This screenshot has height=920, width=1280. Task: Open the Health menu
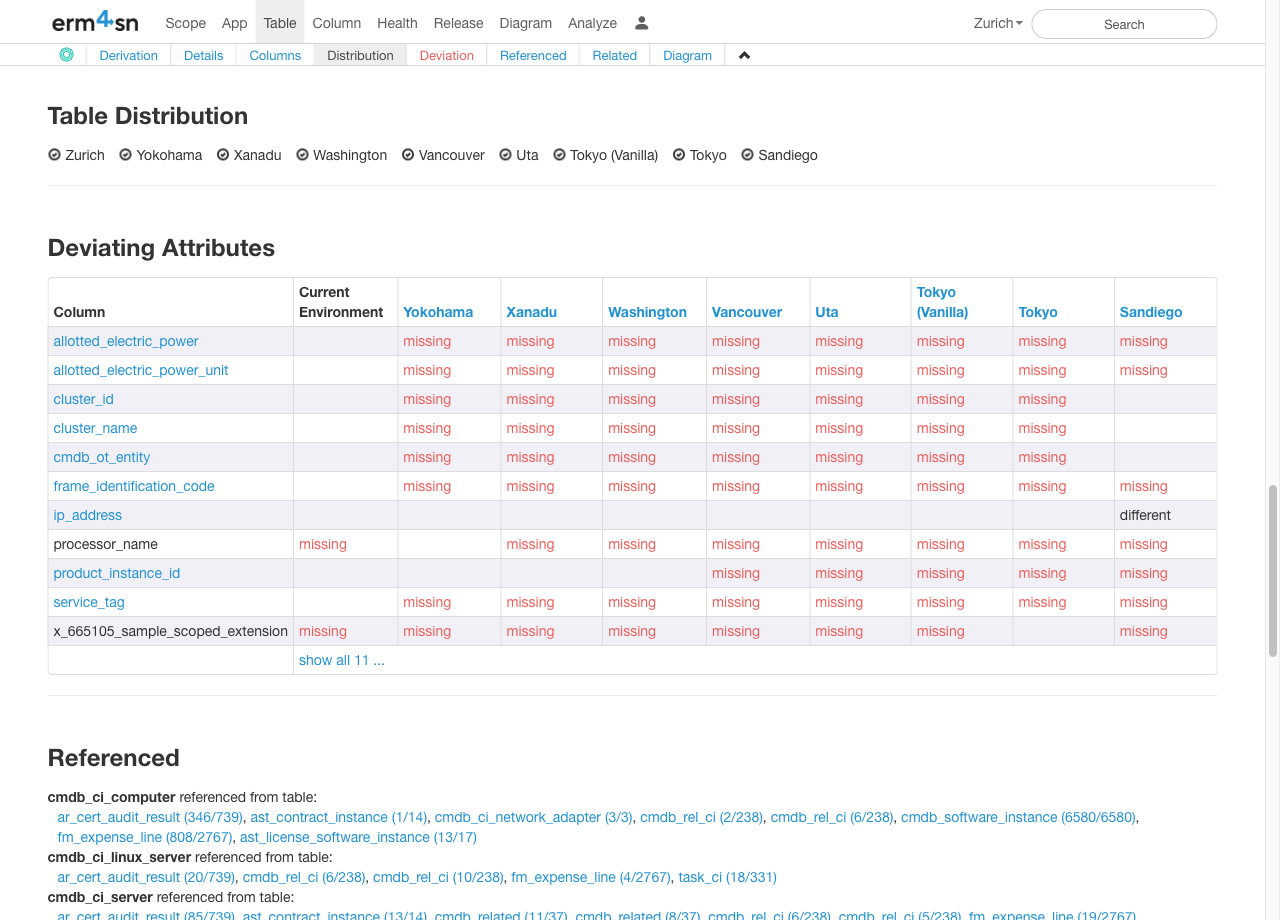(x=397, y=23)
